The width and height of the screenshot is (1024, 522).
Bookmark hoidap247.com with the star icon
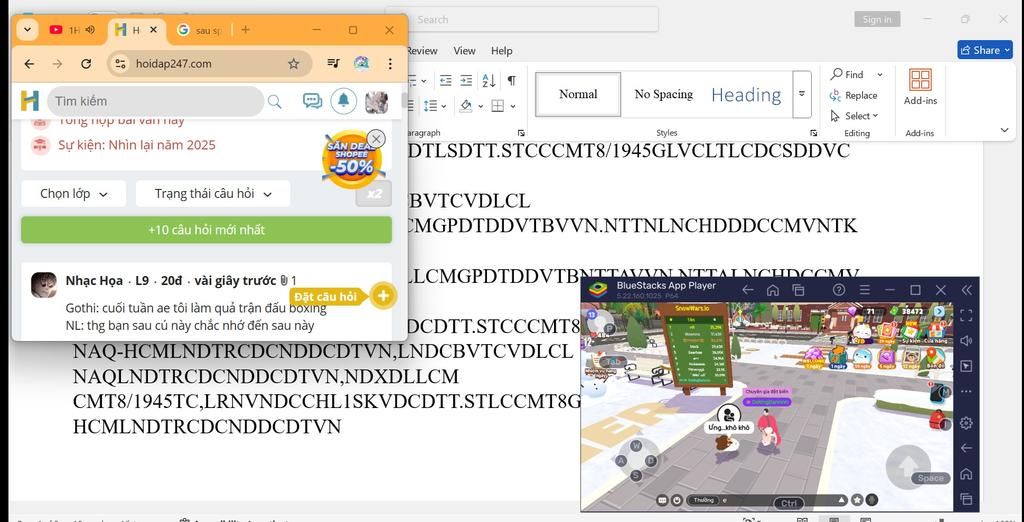point(294,63)
